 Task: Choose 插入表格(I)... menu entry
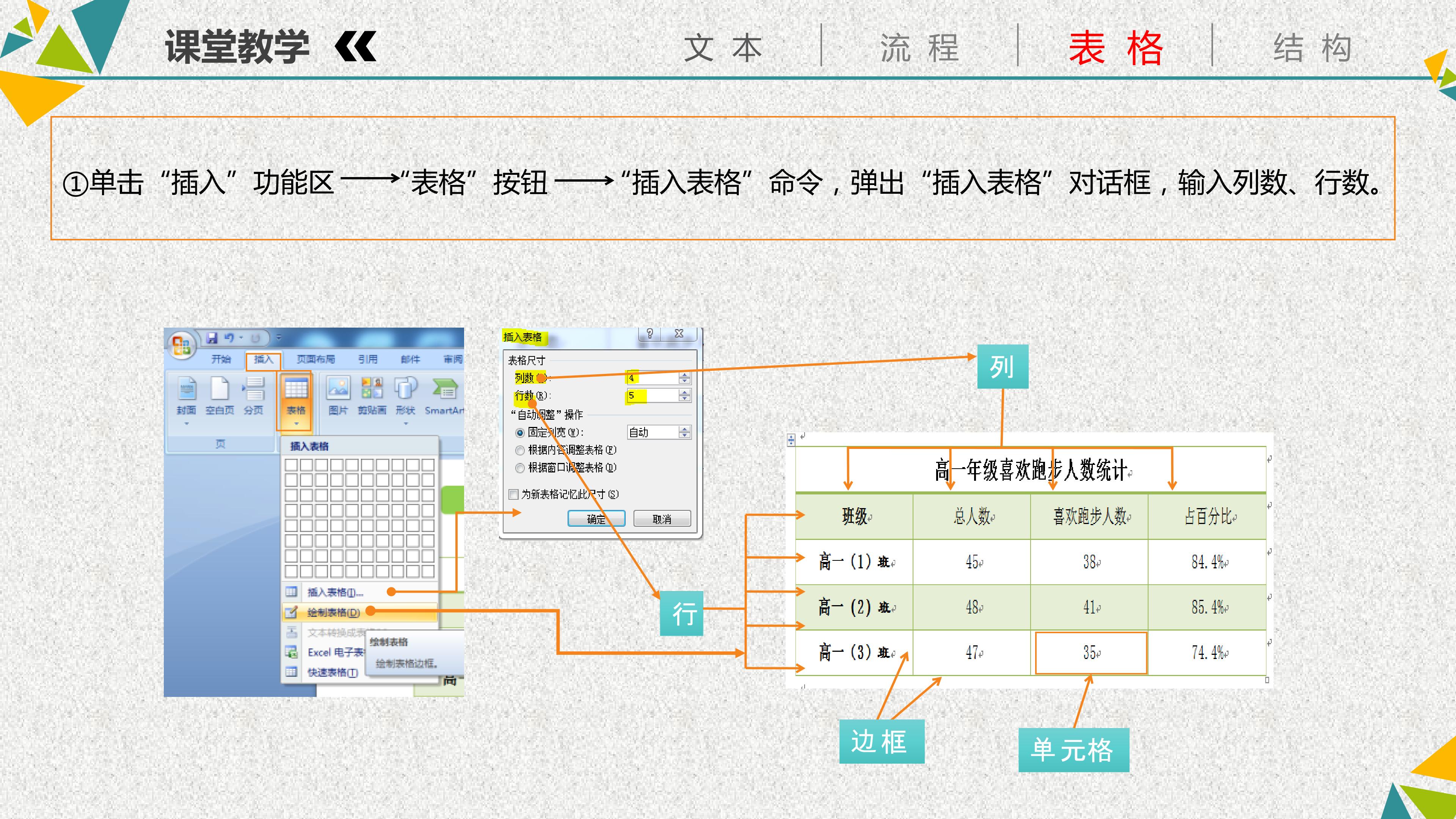coord(359,592)
